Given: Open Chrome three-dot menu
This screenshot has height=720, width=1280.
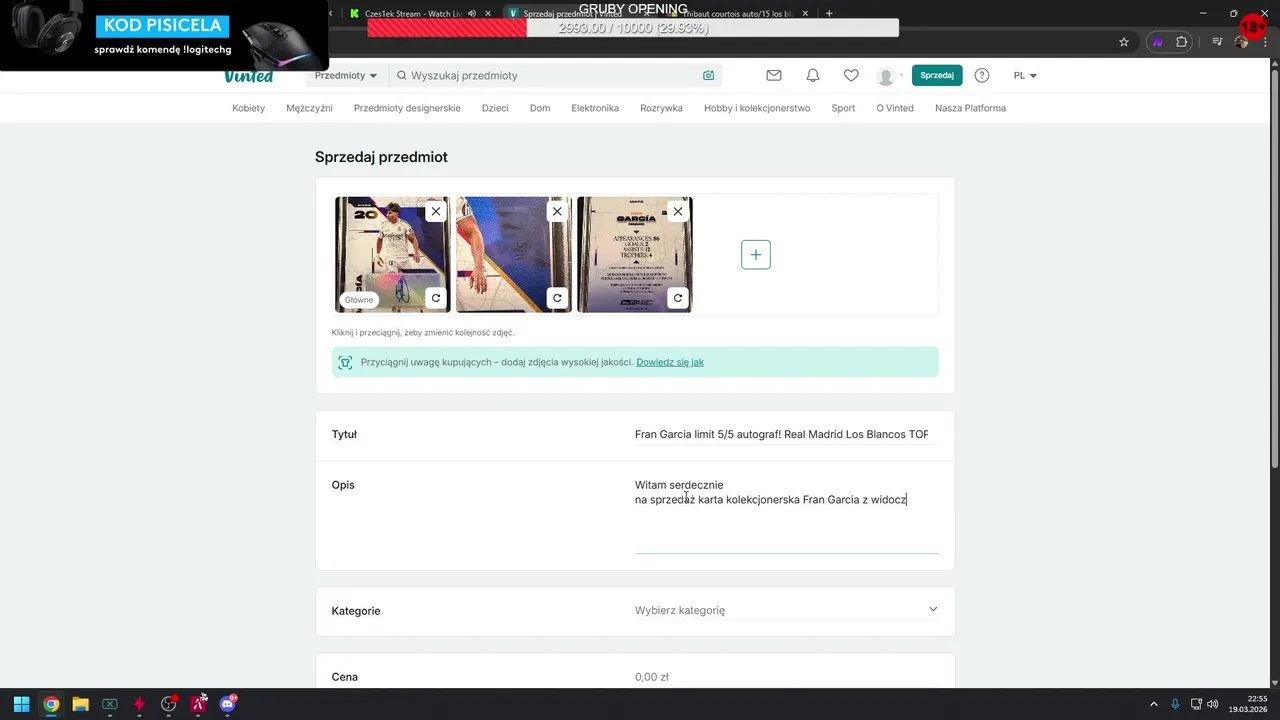Looking at the screenshot, I should pos(1264,42).
